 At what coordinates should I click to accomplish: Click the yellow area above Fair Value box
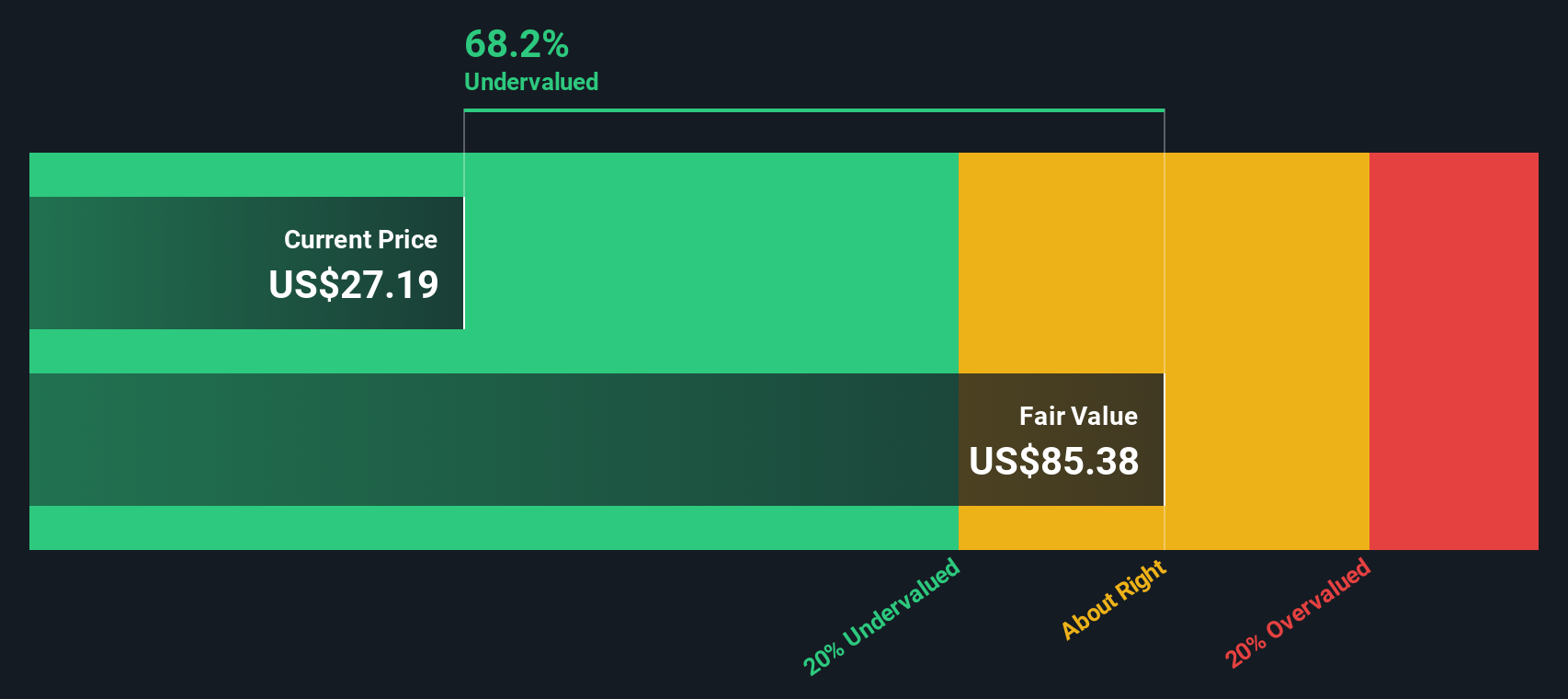click(x=1062, y=263)
